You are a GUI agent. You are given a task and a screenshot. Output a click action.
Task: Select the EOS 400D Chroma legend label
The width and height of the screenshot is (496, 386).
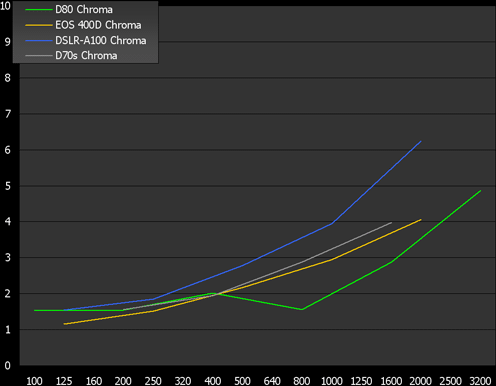point(98,25)
